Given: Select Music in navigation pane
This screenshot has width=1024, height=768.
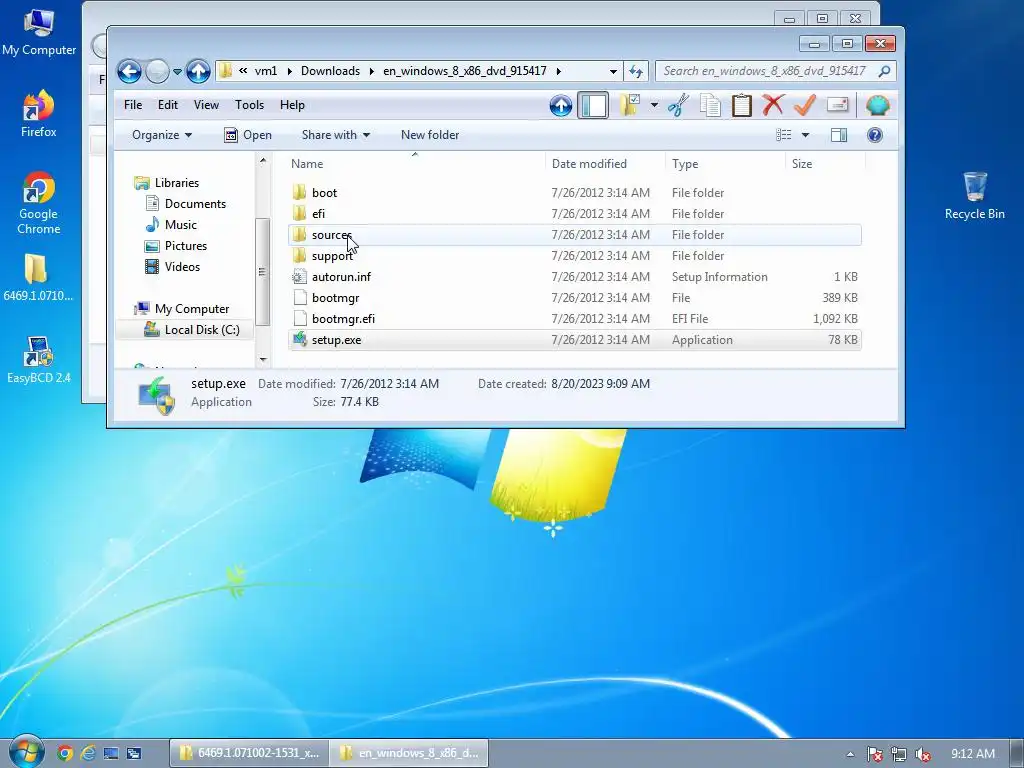Looking at the screenshot, I should (x=171, y=225).
